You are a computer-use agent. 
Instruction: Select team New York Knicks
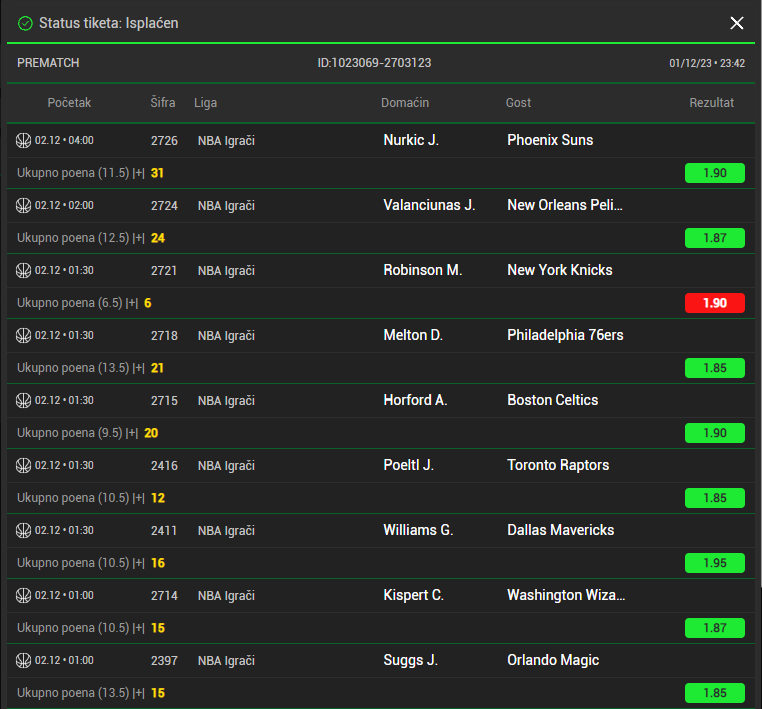click(560, 270)
